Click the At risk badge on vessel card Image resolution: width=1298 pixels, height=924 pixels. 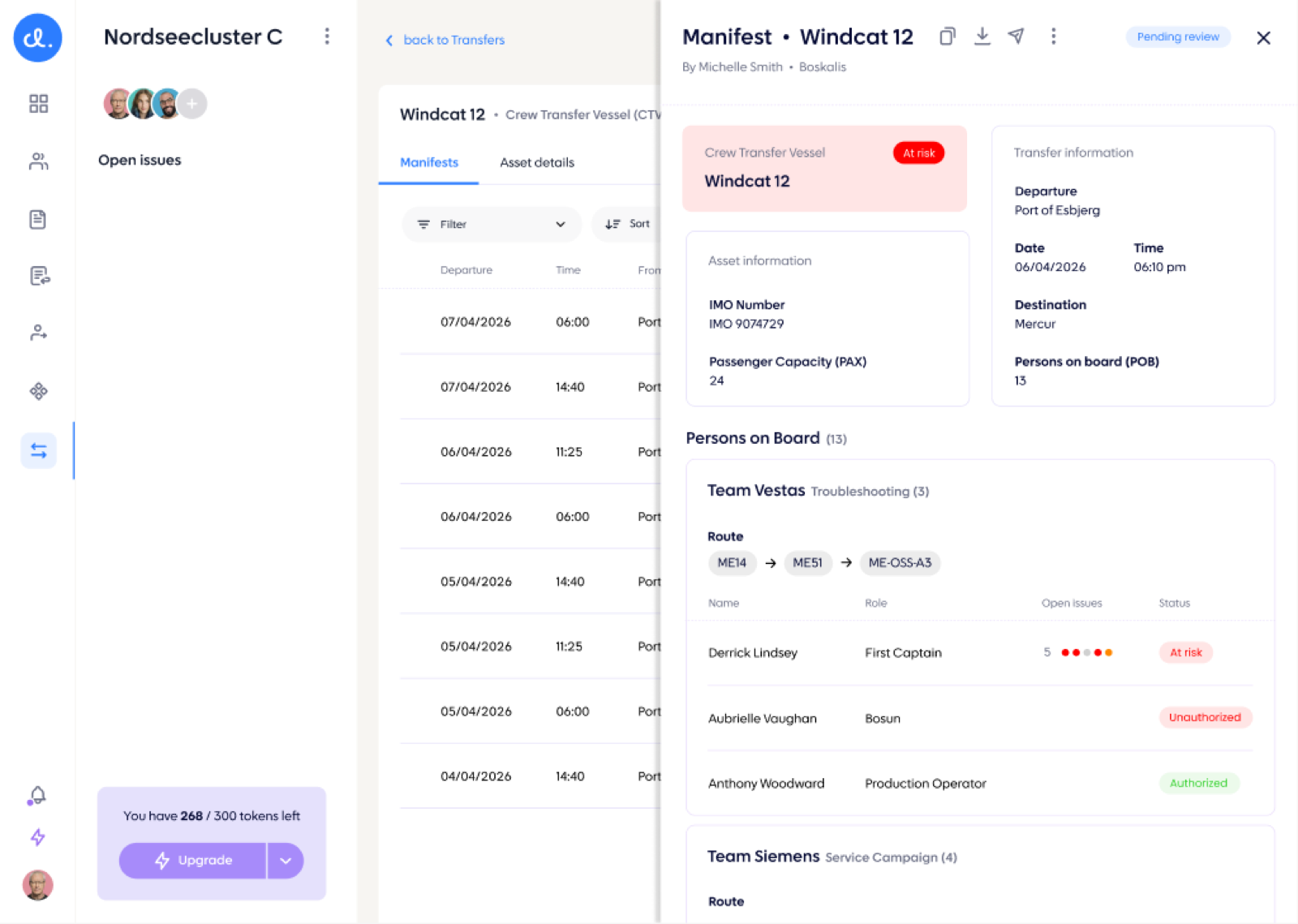coord(918,153)
